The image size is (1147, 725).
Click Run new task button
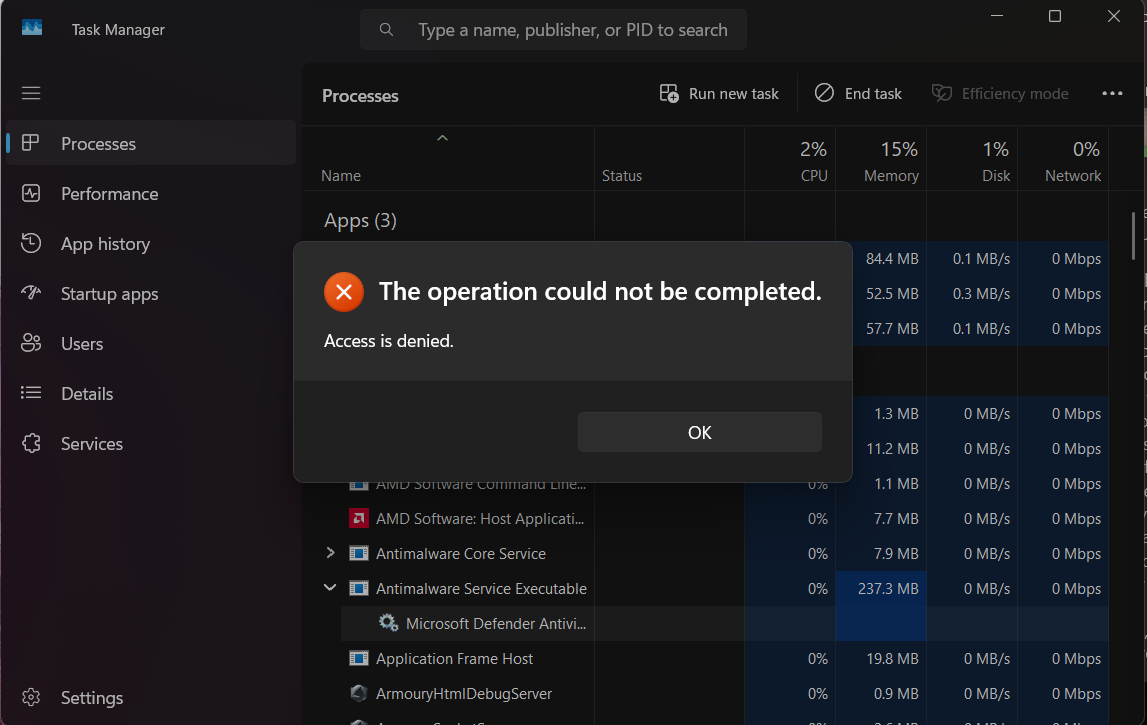[719, 94]
